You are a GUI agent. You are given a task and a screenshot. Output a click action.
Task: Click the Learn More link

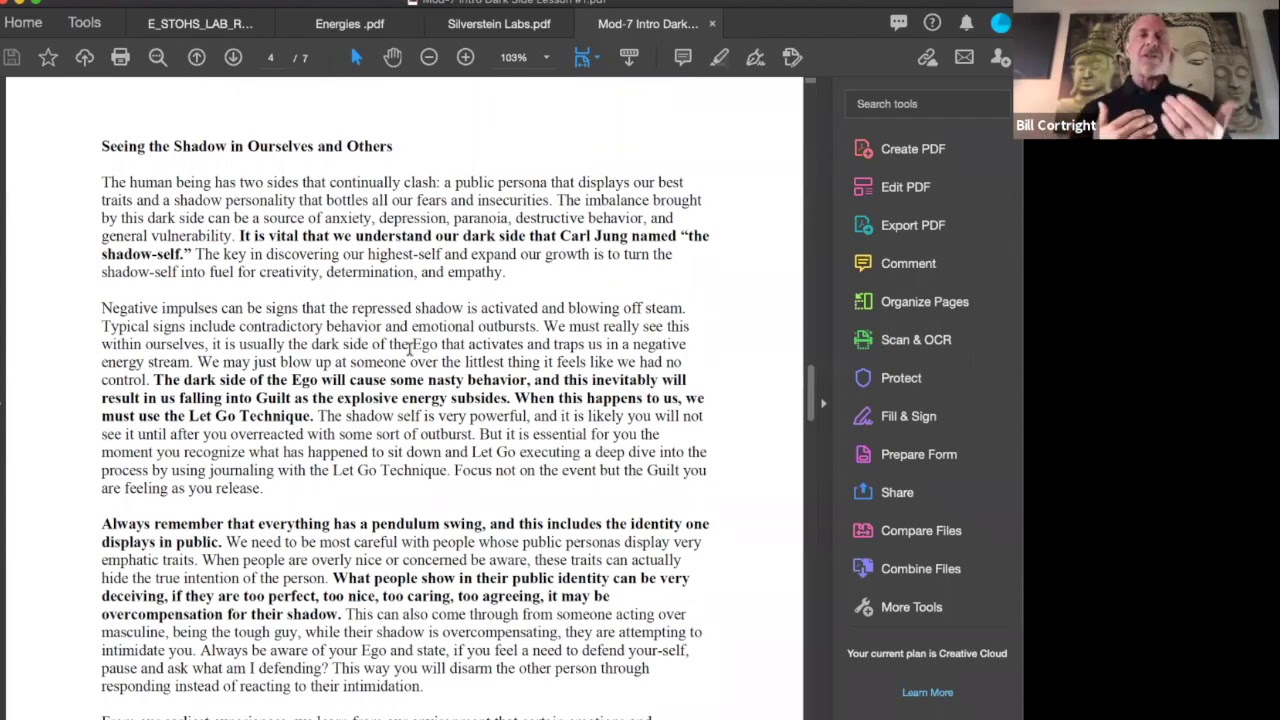tap(927, 692)
